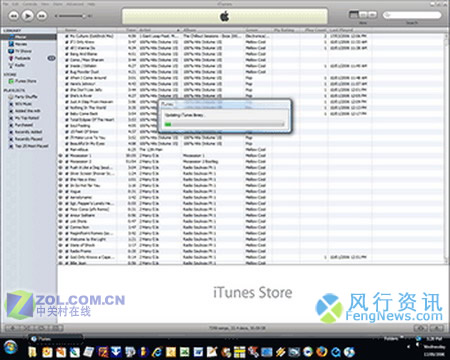
Task: Switch to album grouped view button
Action: [x=363, y=15]
